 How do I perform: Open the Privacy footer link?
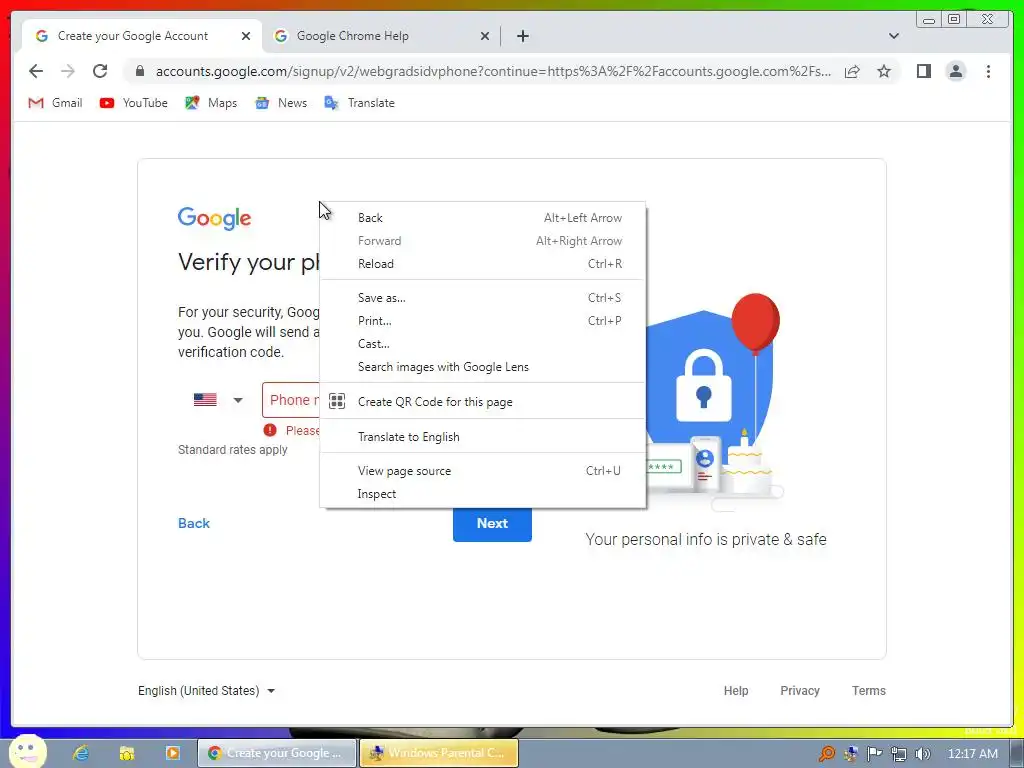(x=799, y=690)
